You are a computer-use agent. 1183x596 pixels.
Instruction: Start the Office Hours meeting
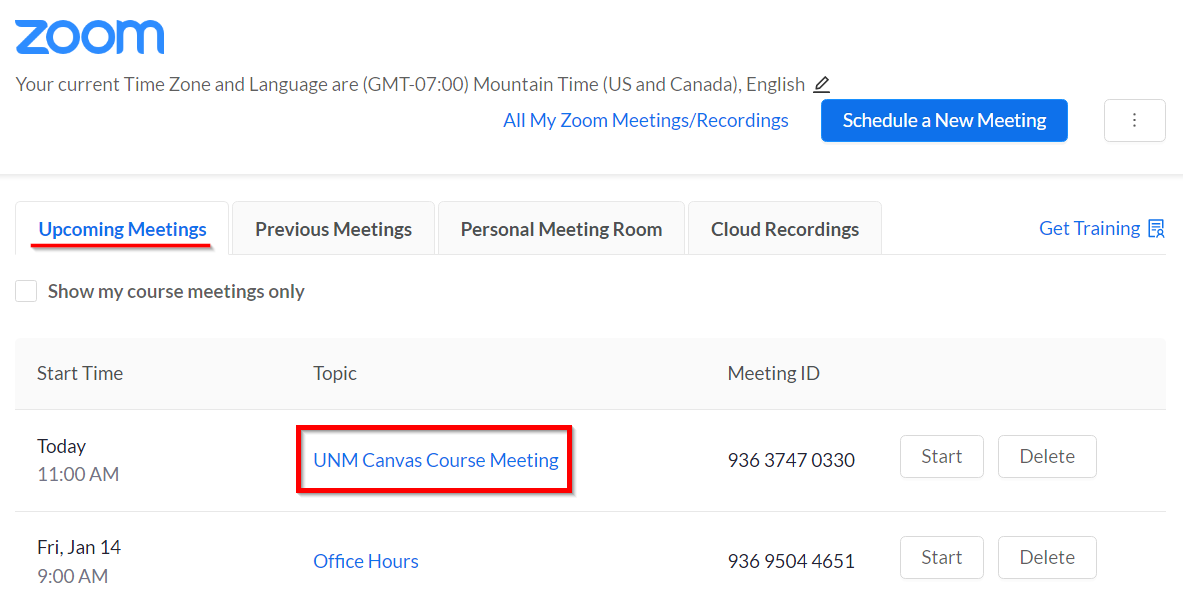coord(941,558)
